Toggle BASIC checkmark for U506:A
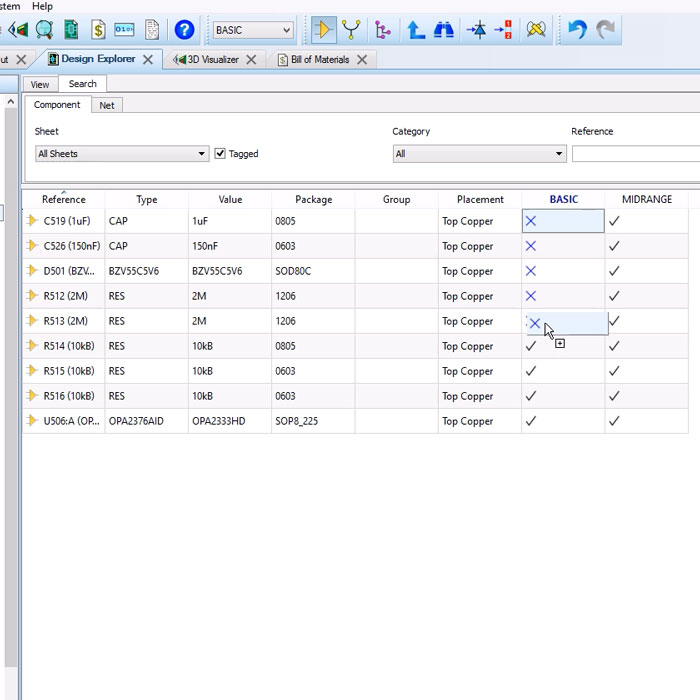The height and width of the screenshot is (700, 700). [530, 421]
